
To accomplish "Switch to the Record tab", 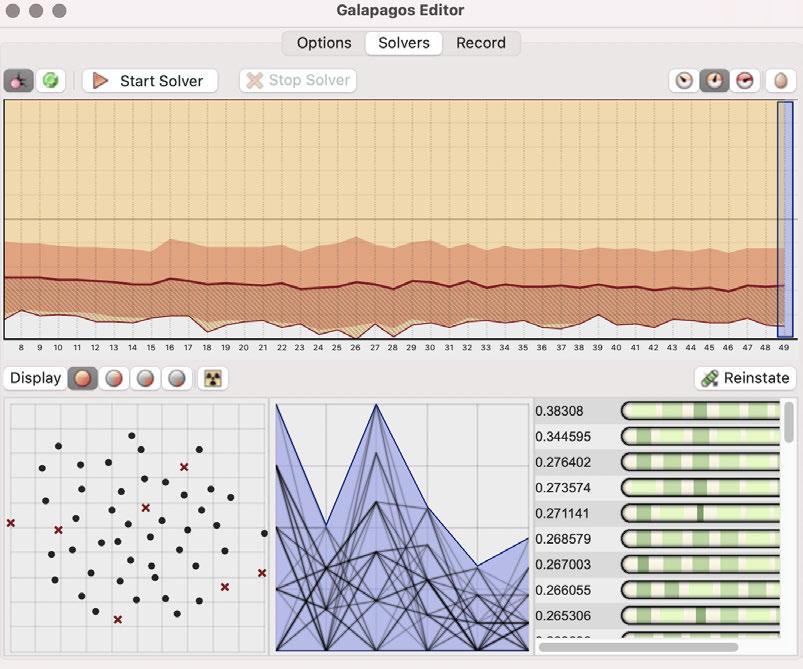I will [x=481, y=43].
